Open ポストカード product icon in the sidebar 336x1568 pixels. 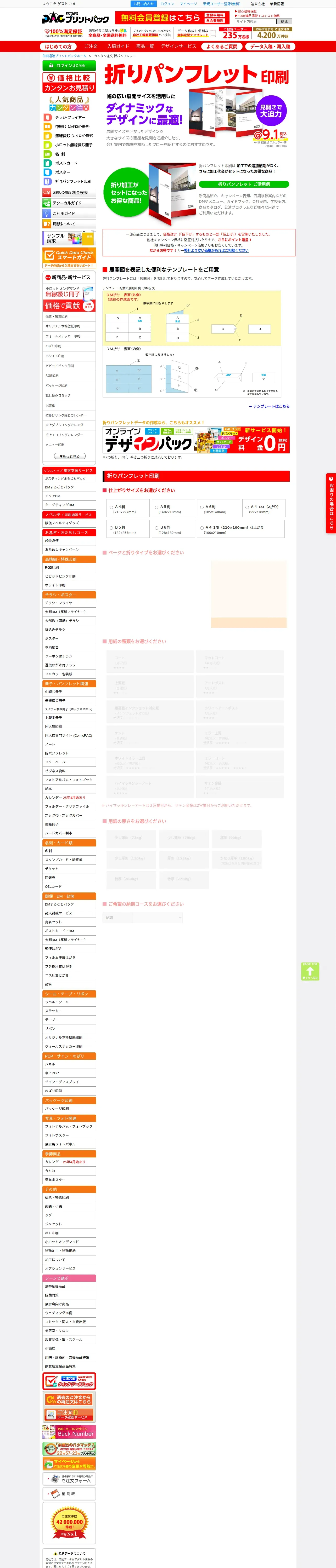69,163
